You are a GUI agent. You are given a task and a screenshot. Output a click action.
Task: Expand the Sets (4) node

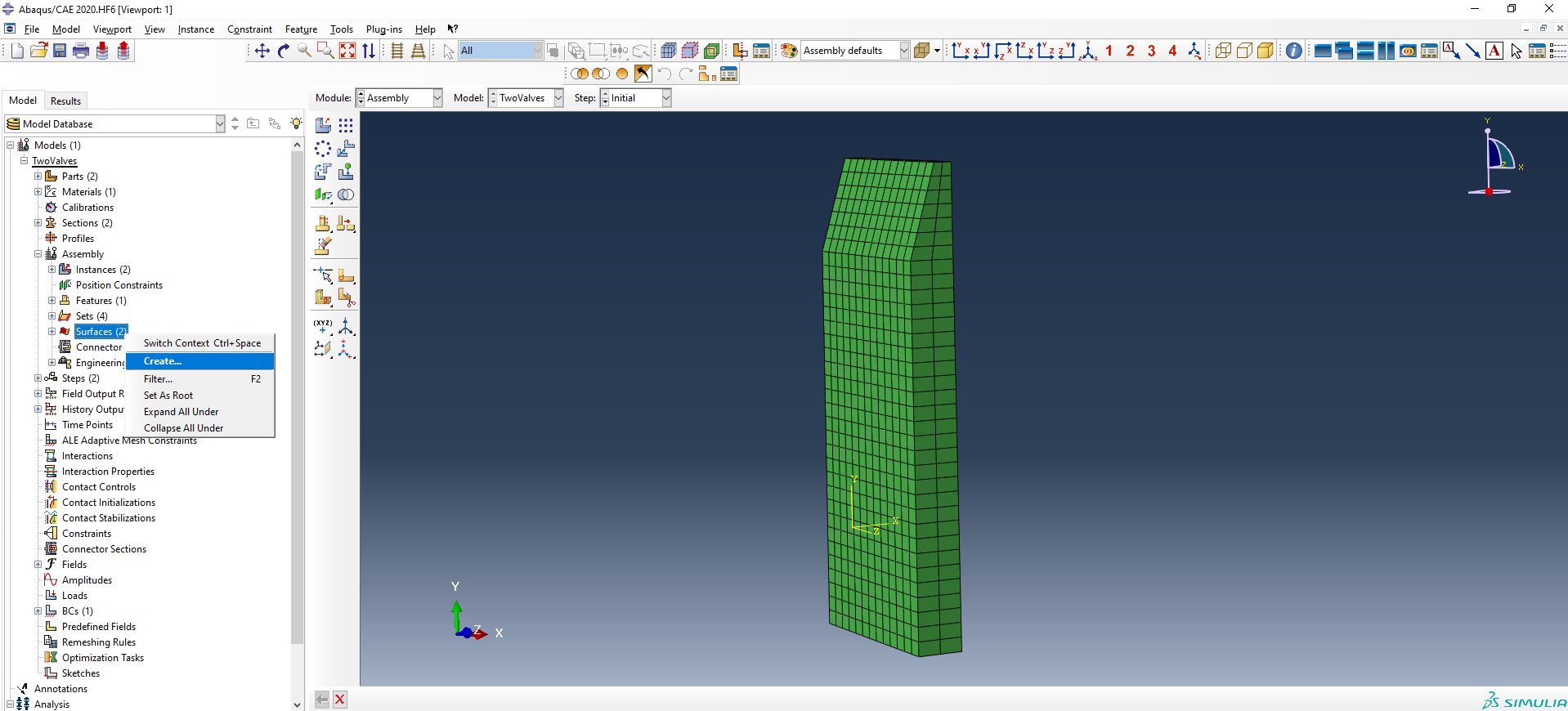(52, 316)
